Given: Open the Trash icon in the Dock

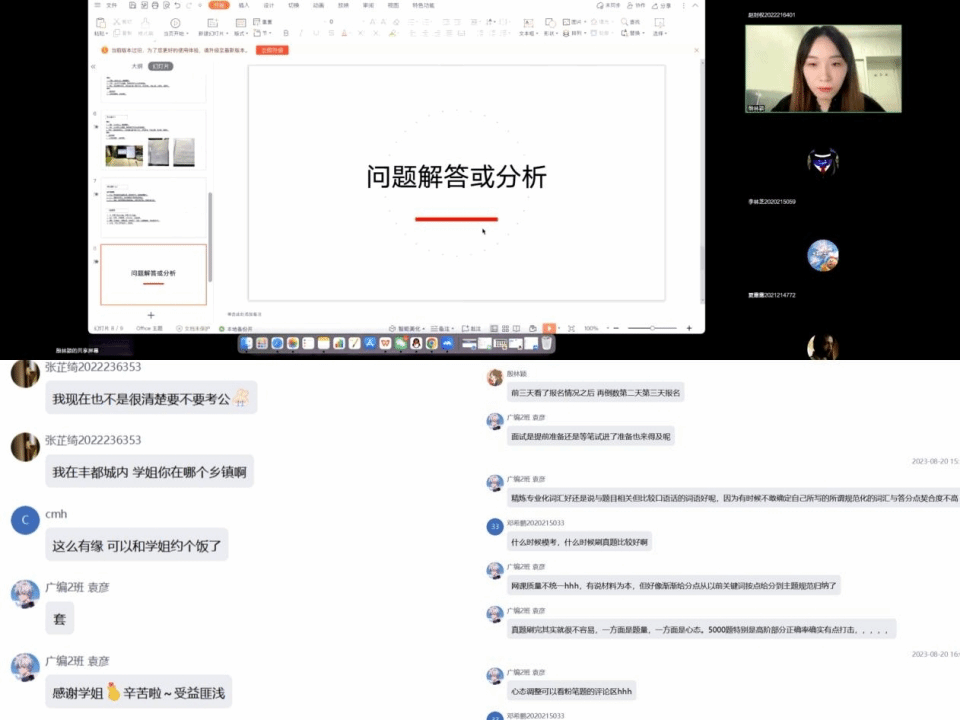Looking at the screenshot, I should pyautogui.click(x=547, y=343).
